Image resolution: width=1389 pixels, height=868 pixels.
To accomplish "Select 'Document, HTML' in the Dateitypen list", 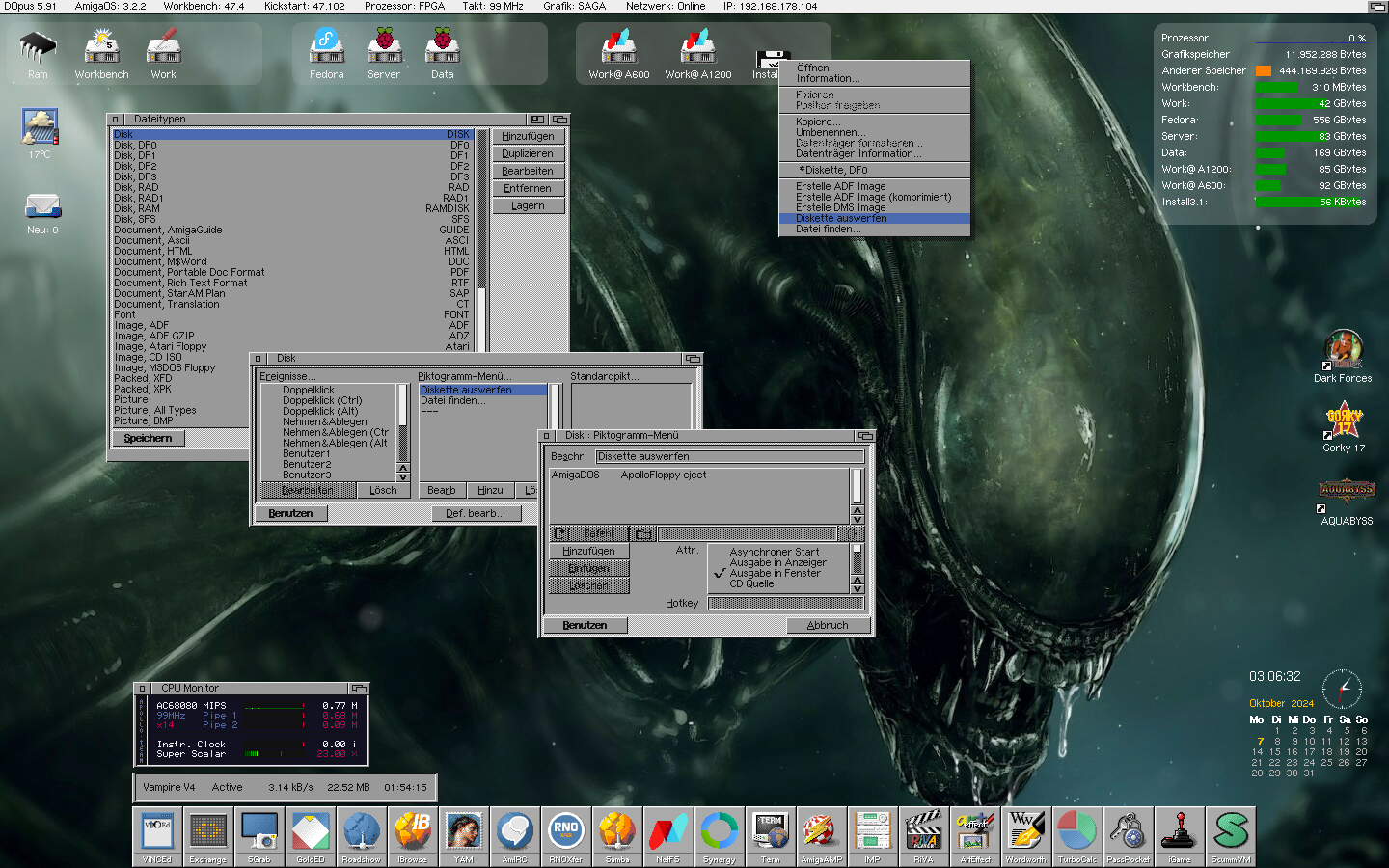I will [x=291, y=251].
